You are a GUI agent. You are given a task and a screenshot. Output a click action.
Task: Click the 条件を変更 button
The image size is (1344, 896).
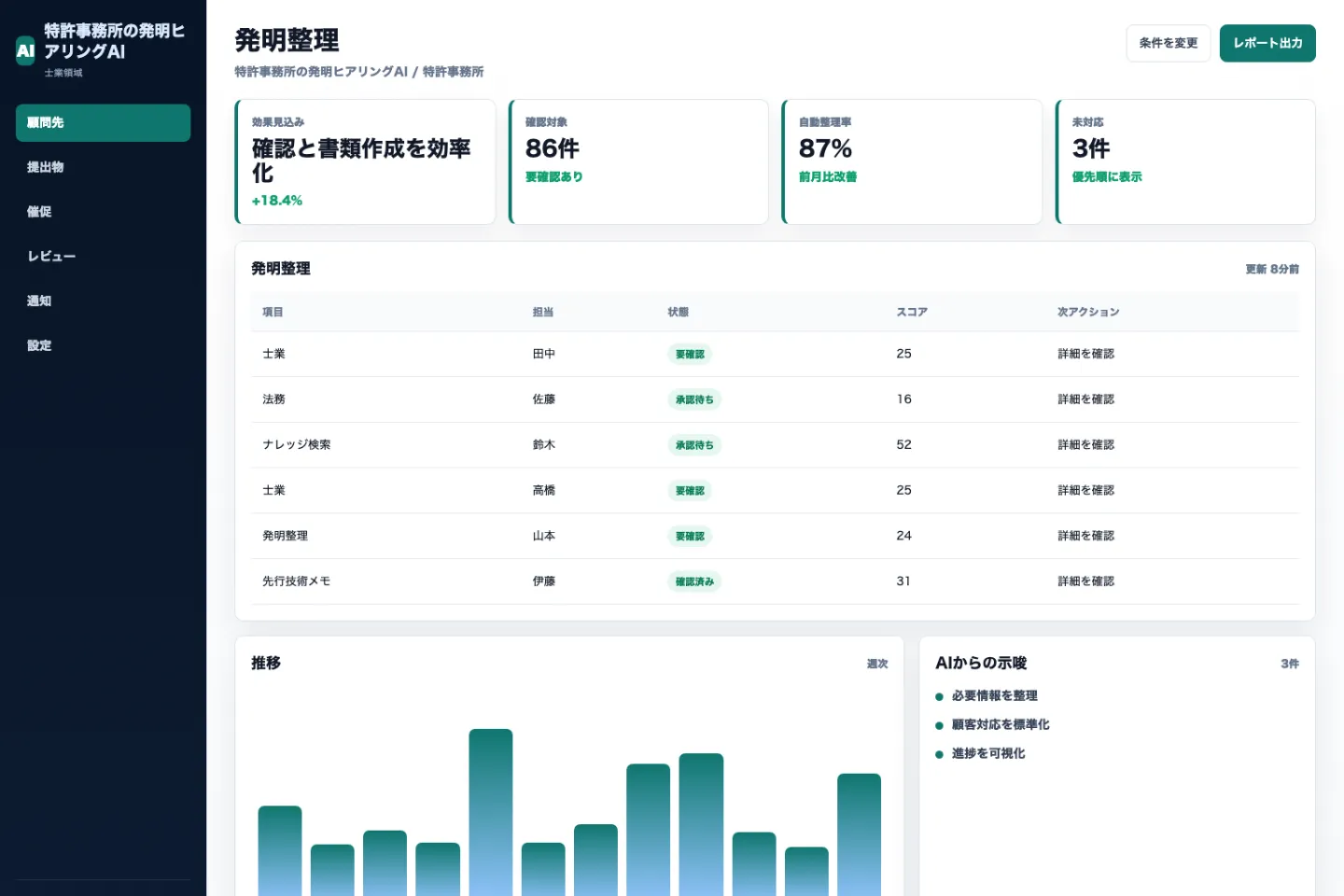pyautogui.click(x=1168, y=43)
